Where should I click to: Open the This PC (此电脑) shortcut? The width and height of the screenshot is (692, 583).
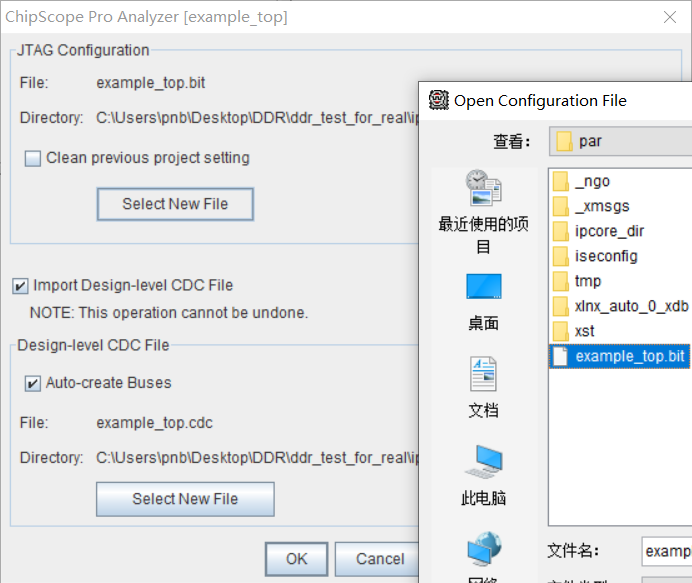click(x=483, y=475)
